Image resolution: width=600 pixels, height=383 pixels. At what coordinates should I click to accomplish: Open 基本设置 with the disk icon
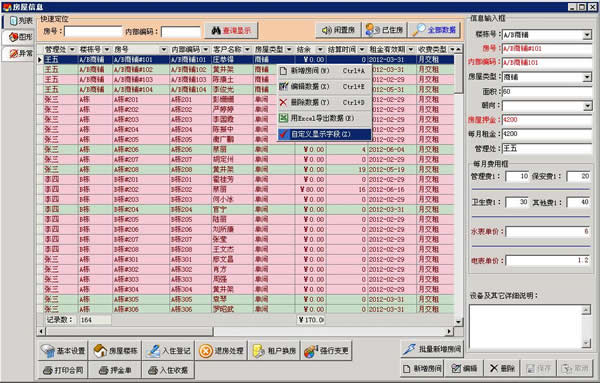tap(63, 350)
